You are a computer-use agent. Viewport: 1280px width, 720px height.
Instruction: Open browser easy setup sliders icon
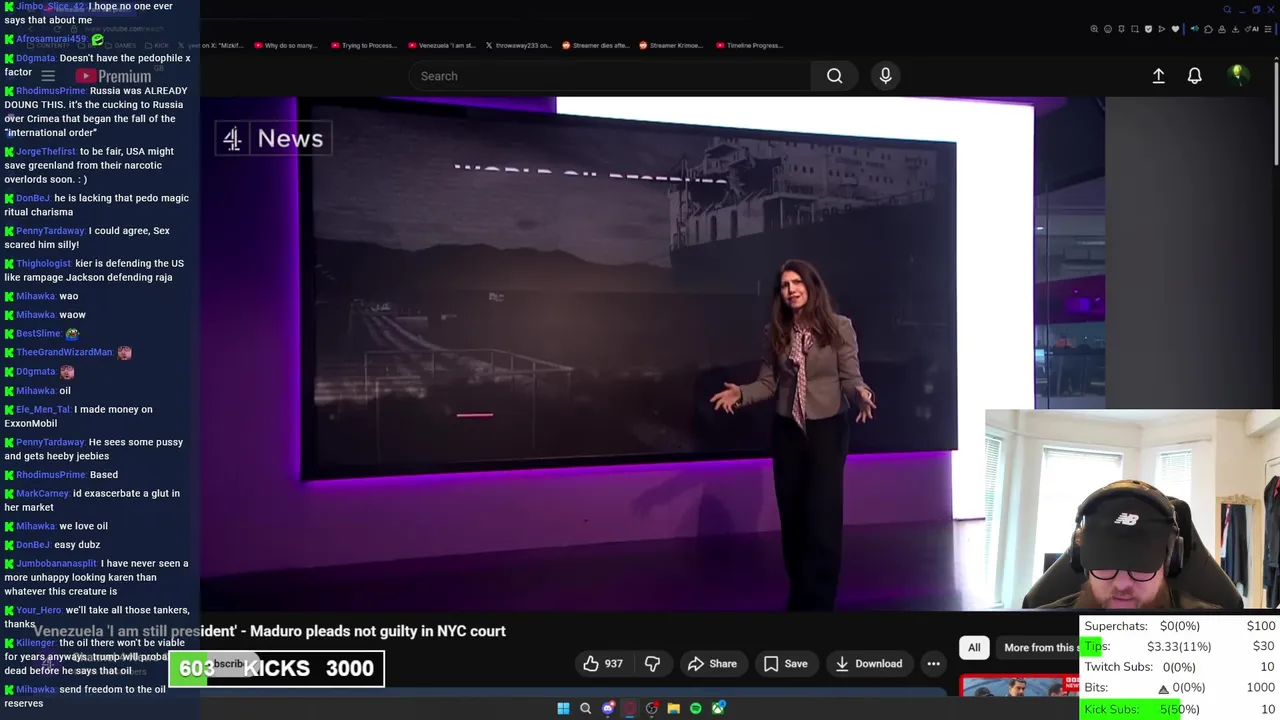click(x=1267, y=29)
